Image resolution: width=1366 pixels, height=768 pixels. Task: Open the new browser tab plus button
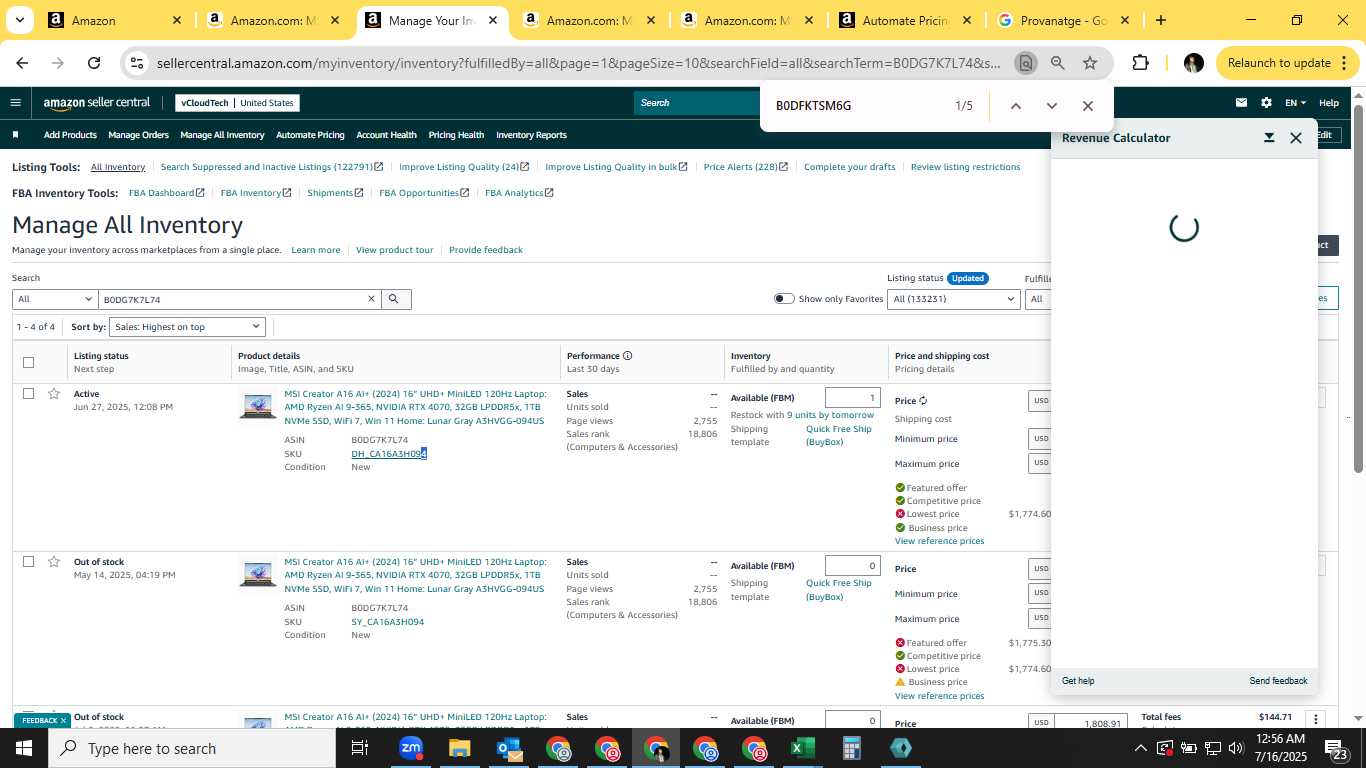pyautogui.click(x=1160, y=20)
